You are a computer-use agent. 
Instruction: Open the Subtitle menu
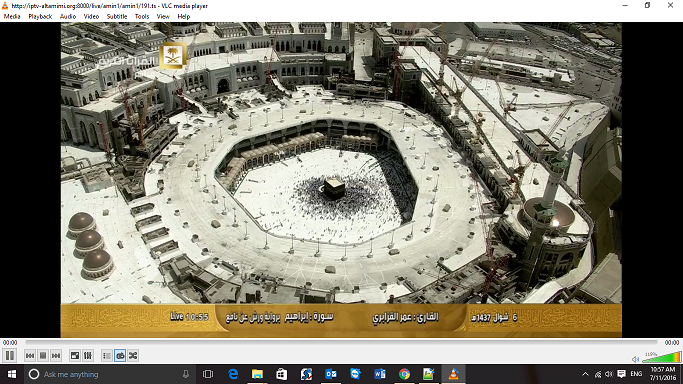pyautogui.click(x=117, y=17)
